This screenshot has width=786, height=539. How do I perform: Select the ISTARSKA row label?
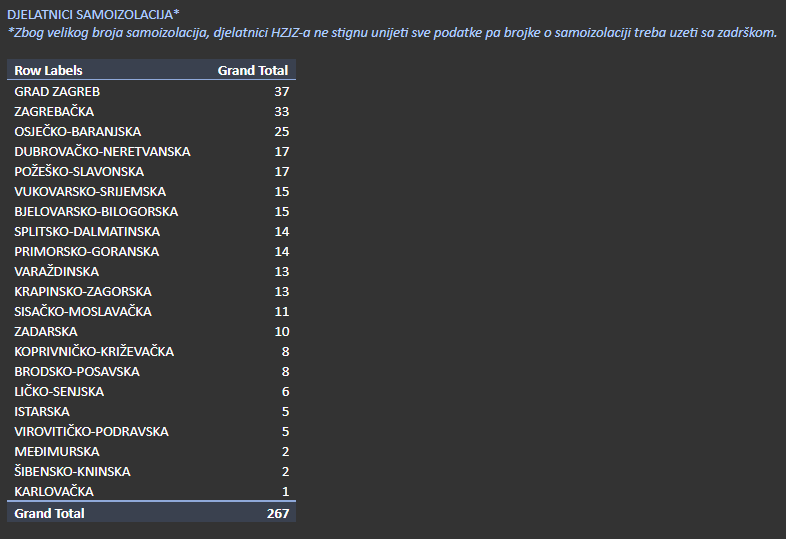pos(42,411)
